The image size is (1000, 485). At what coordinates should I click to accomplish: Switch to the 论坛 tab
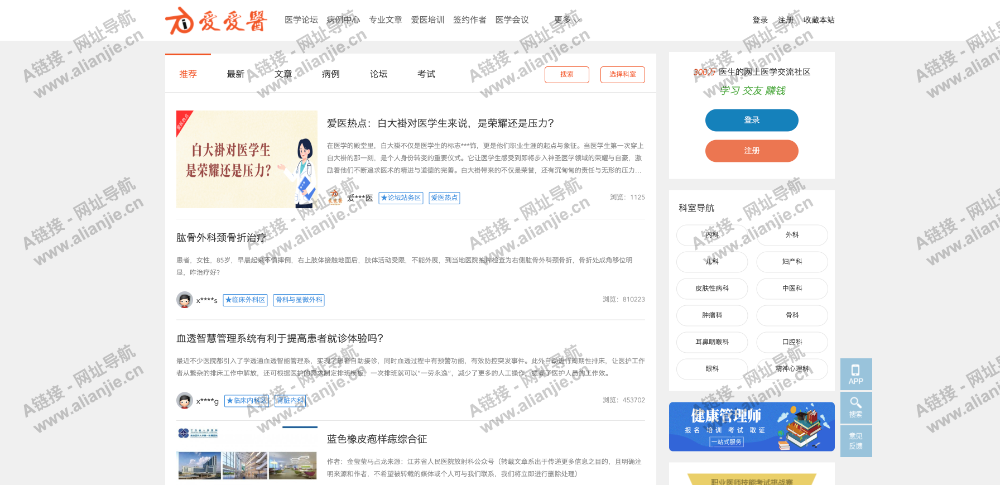379,74
